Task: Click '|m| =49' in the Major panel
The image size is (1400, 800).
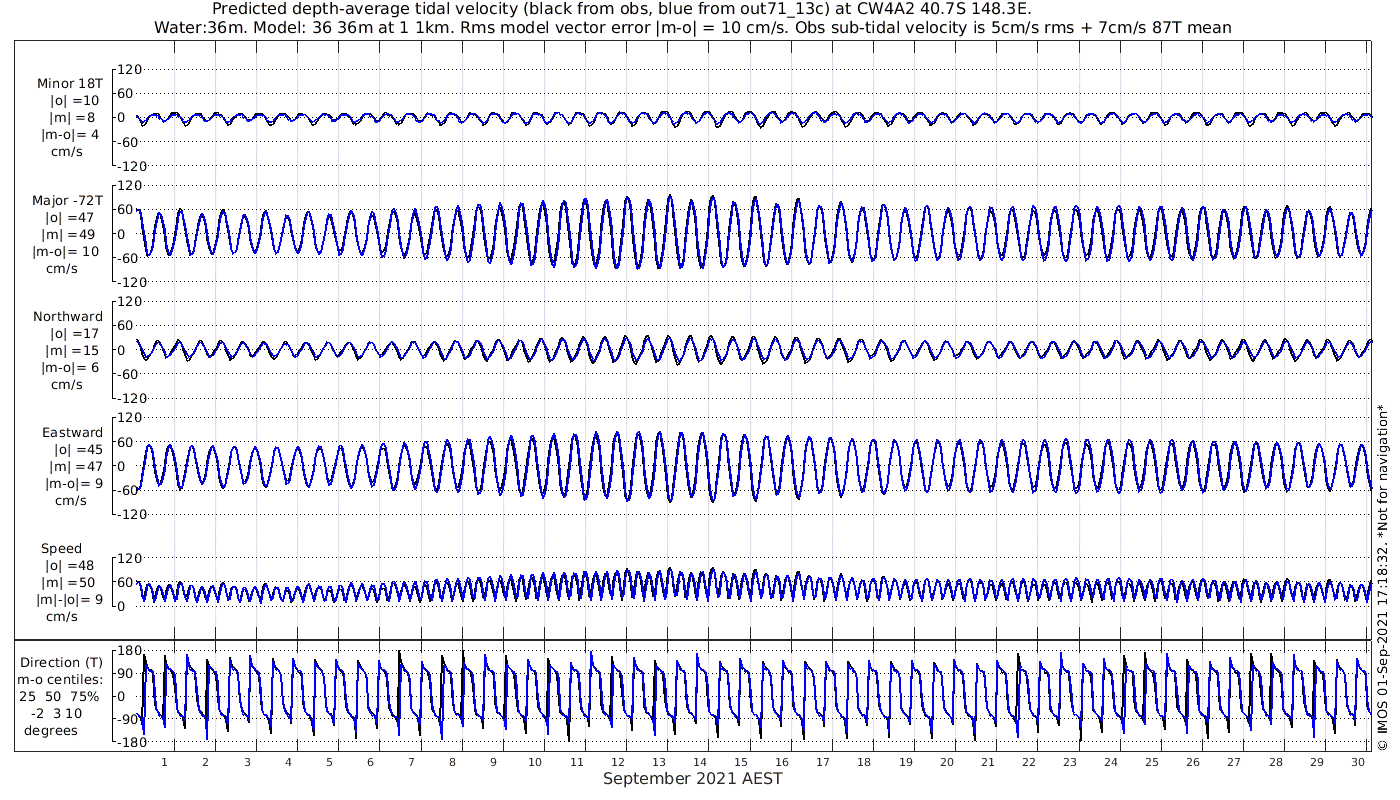Action: [x=72, y=235]
